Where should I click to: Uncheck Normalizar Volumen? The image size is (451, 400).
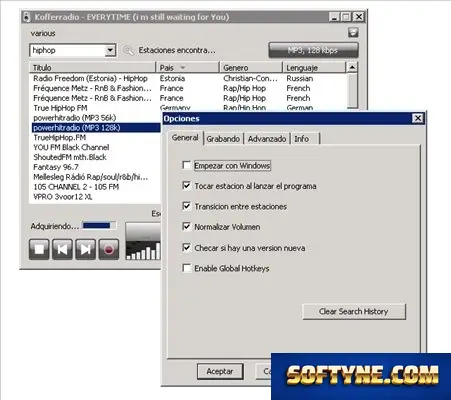coord(187,227)
